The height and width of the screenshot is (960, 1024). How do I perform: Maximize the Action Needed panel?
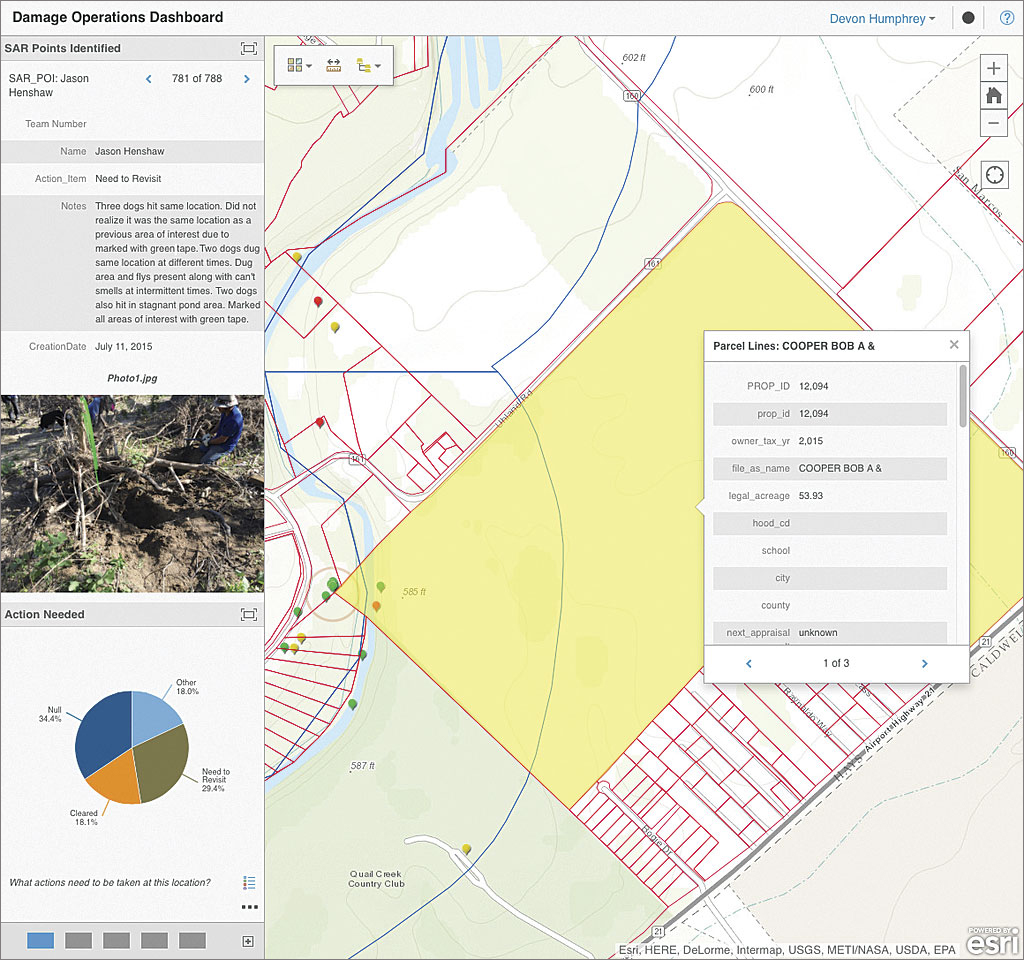tap(249, 614)
